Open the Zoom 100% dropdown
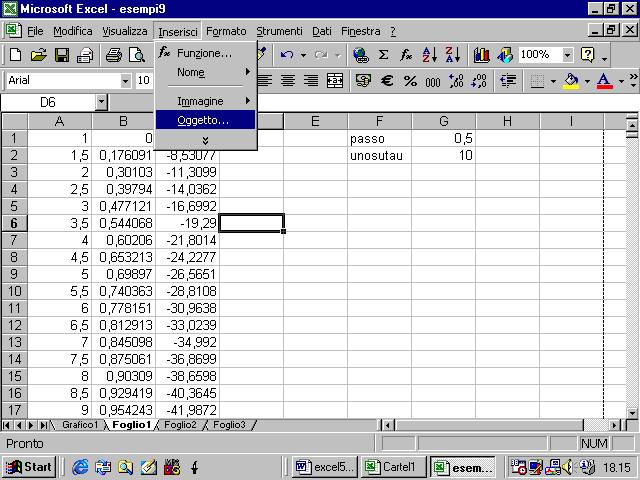The width and height of the screenshot is (640, 480). 567,55
